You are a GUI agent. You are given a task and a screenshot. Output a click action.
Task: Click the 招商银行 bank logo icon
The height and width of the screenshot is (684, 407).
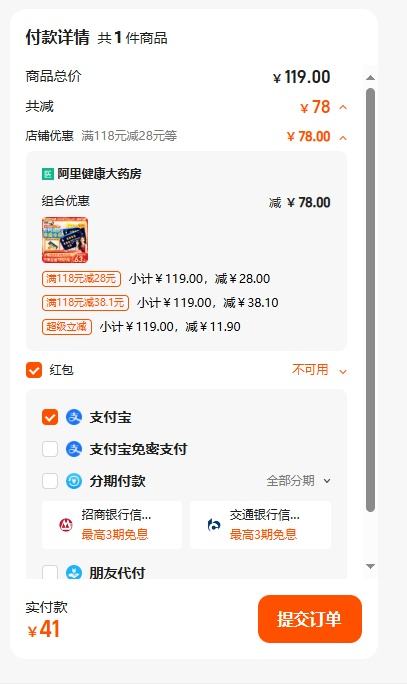coord(66,525)
